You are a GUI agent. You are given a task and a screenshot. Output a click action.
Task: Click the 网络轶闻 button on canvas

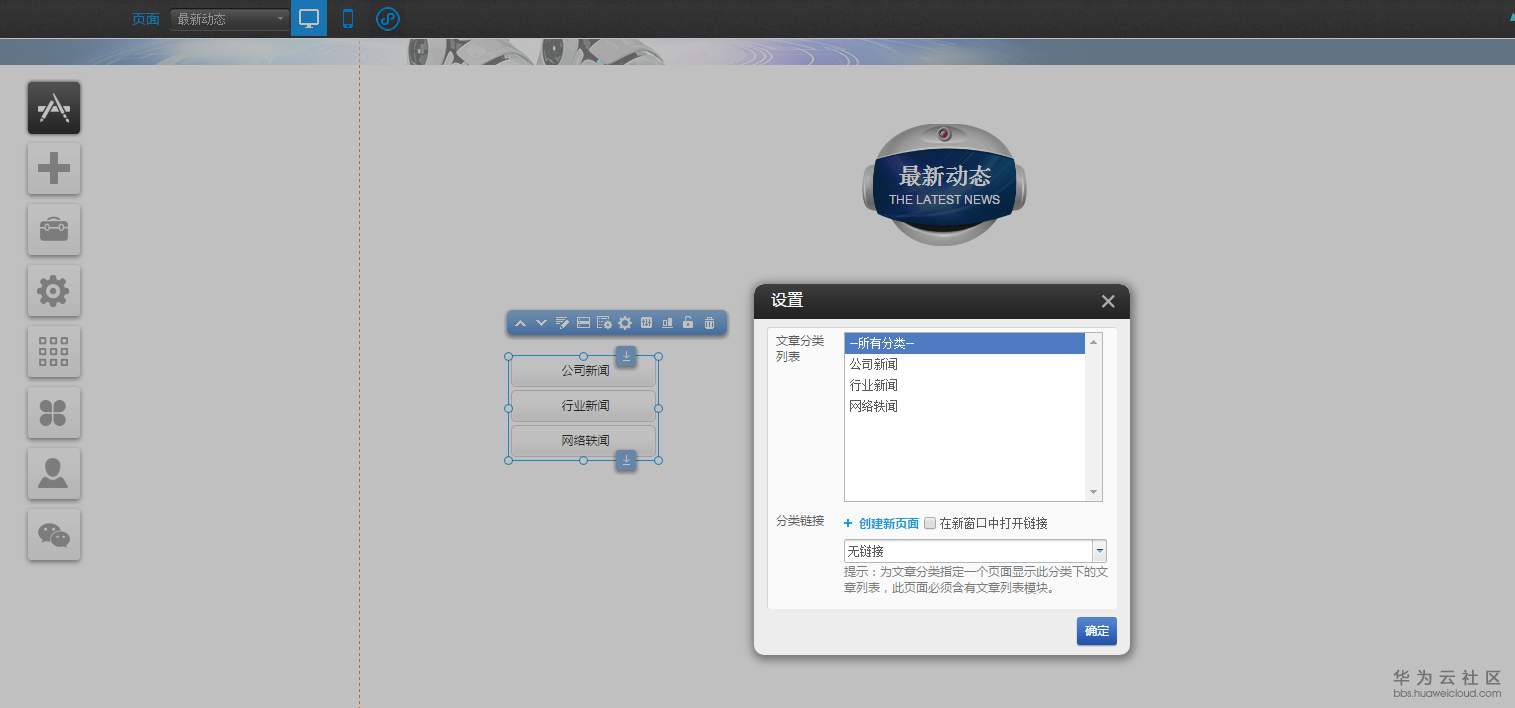pos(584,440)
